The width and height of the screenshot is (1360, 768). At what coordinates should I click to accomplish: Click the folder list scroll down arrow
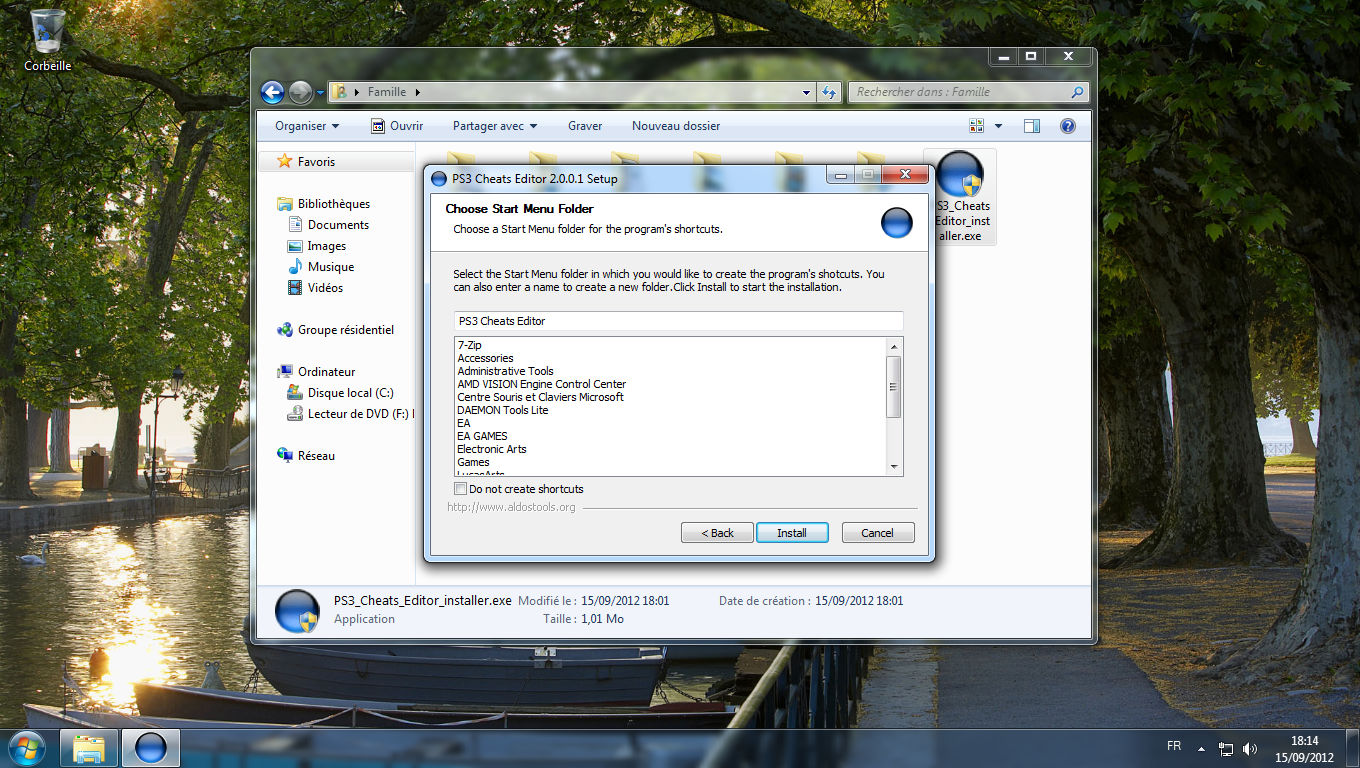(894, 467)
